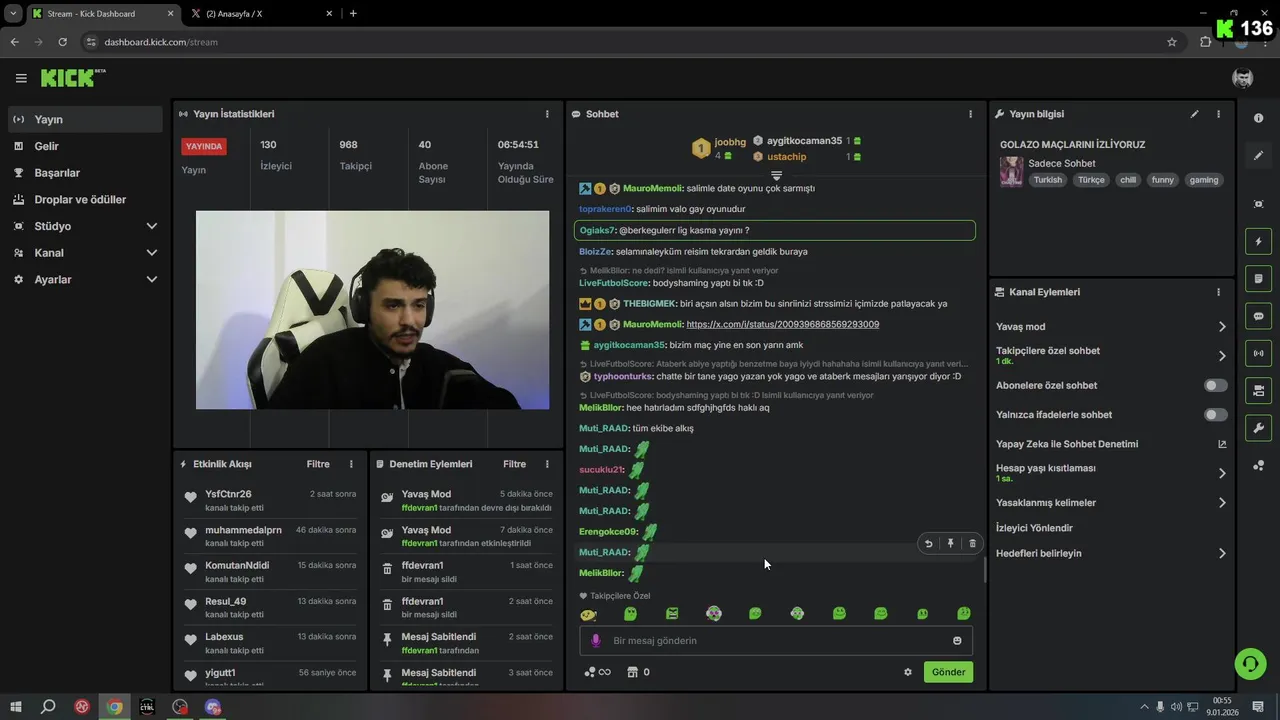1280x720 pixels.
Task: Select the Stream - Kick Dashboard browser tab
Action: point(103,13)
